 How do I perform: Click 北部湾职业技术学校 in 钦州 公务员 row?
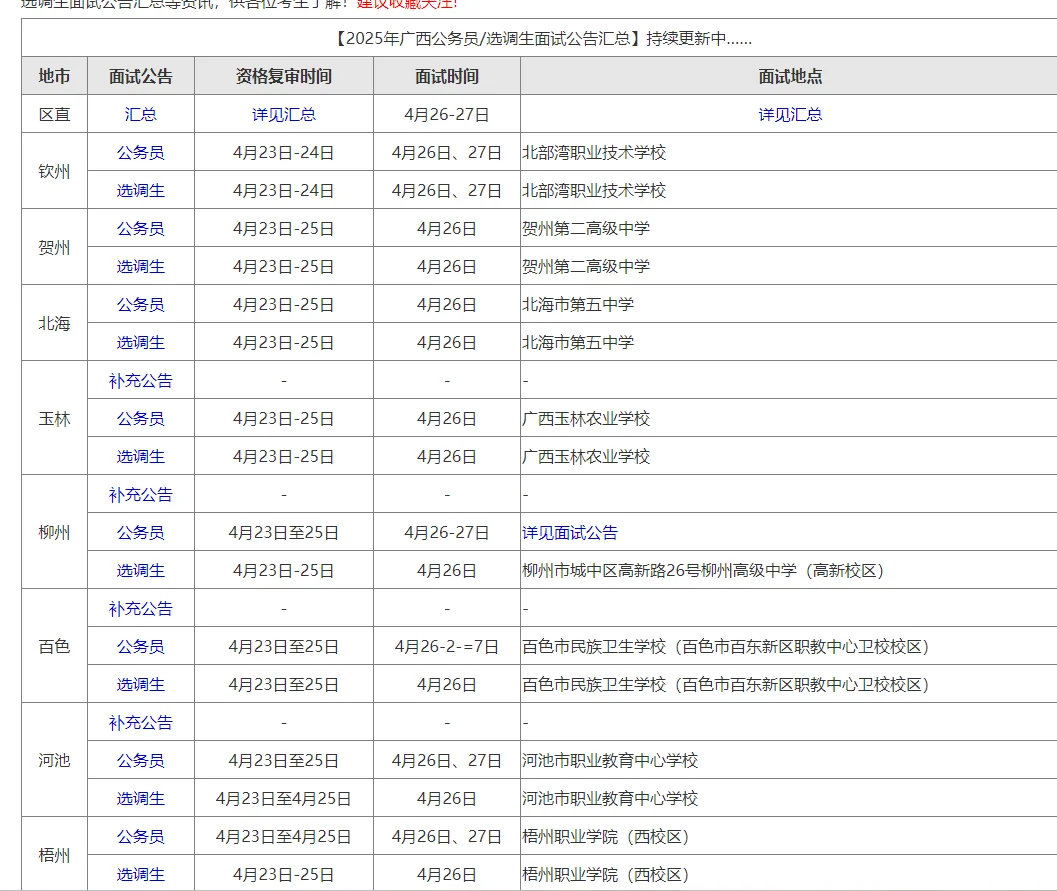(594, 152)
